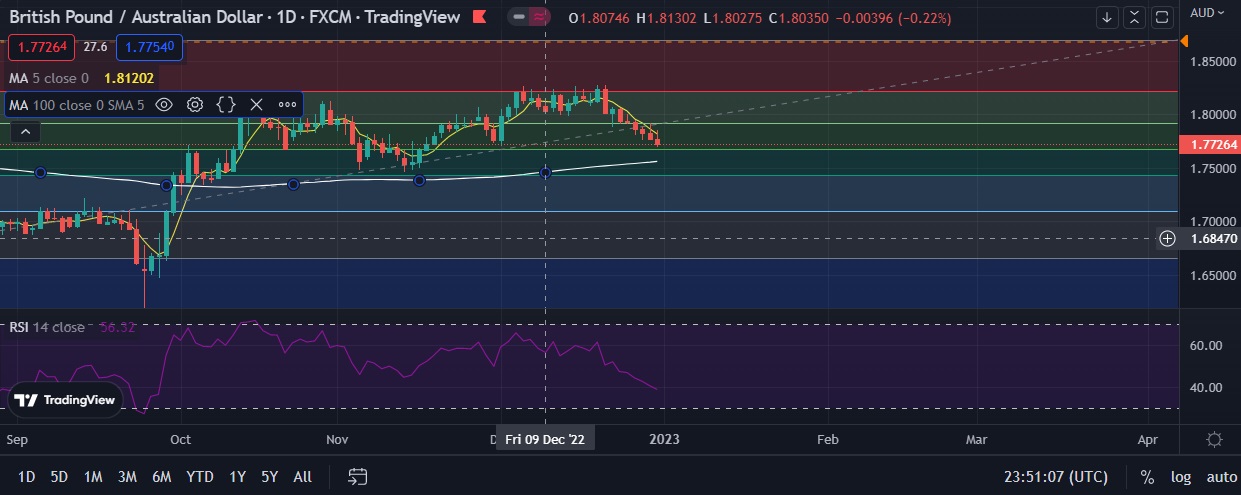1241x495 pixels.
Task: Click the red market status flag icon
Action: (479, 17)
